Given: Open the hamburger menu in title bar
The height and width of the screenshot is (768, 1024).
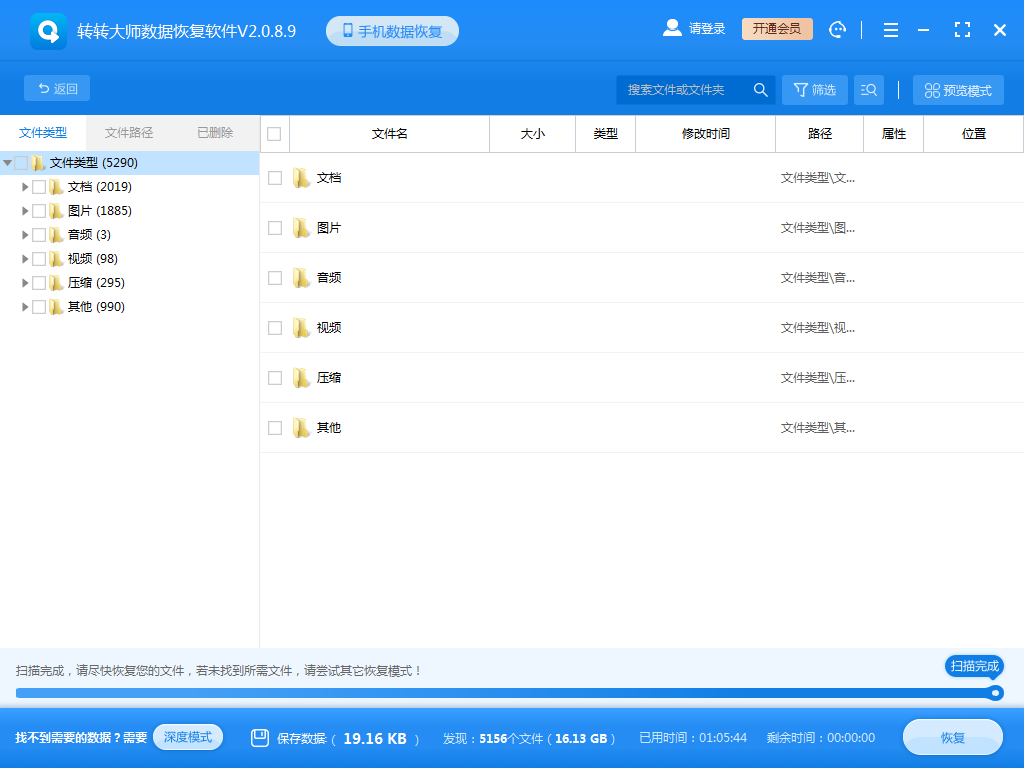Looking at the screenshot, I should pos(890,29).
